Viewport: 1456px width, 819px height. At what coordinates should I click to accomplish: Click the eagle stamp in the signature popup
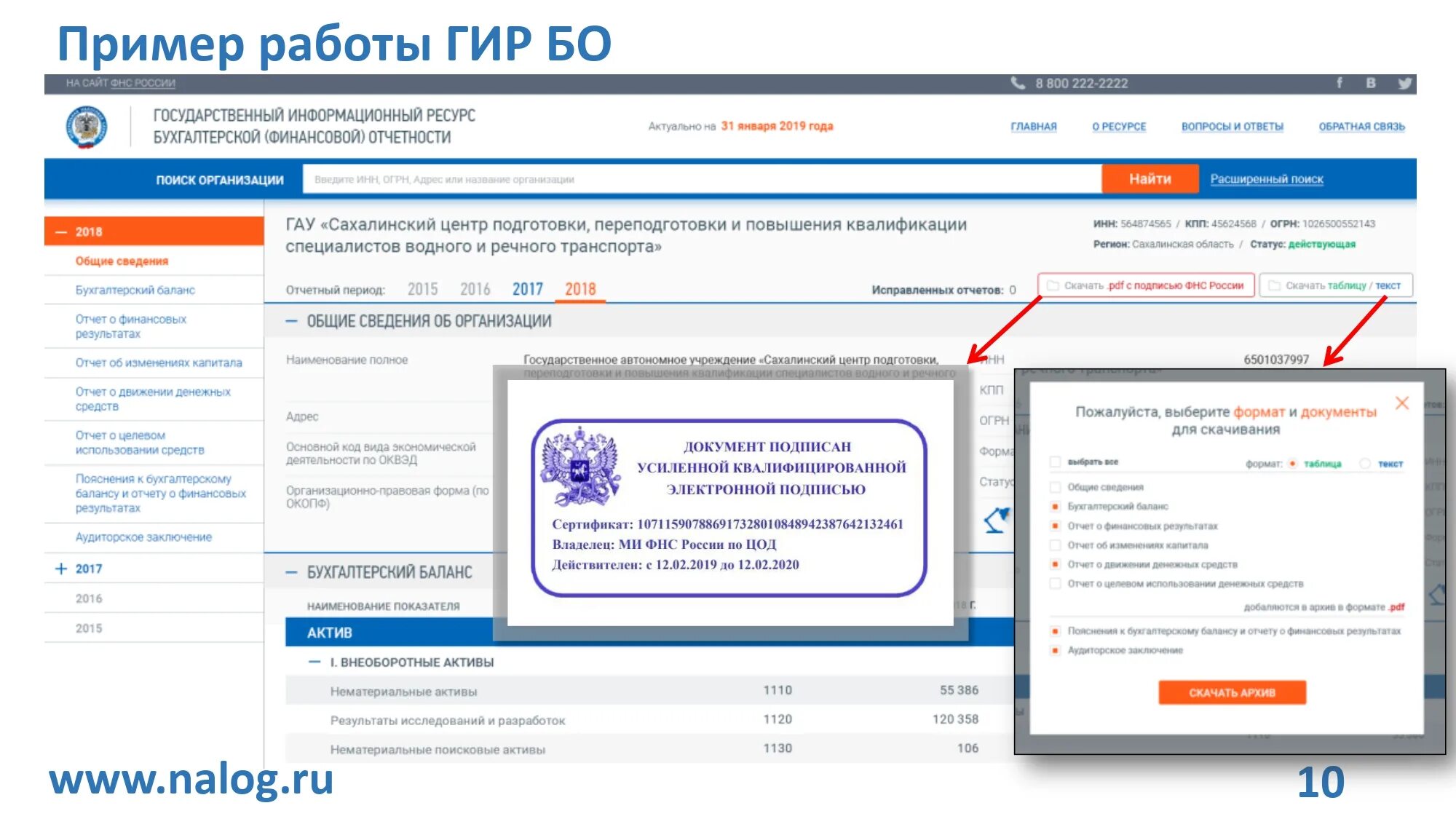click(x=580, y=467)
